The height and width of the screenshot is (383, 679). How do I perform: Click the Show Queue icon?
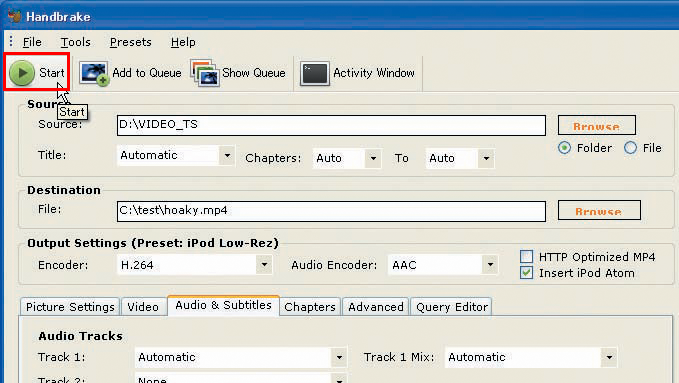click(x=204, y=73)
